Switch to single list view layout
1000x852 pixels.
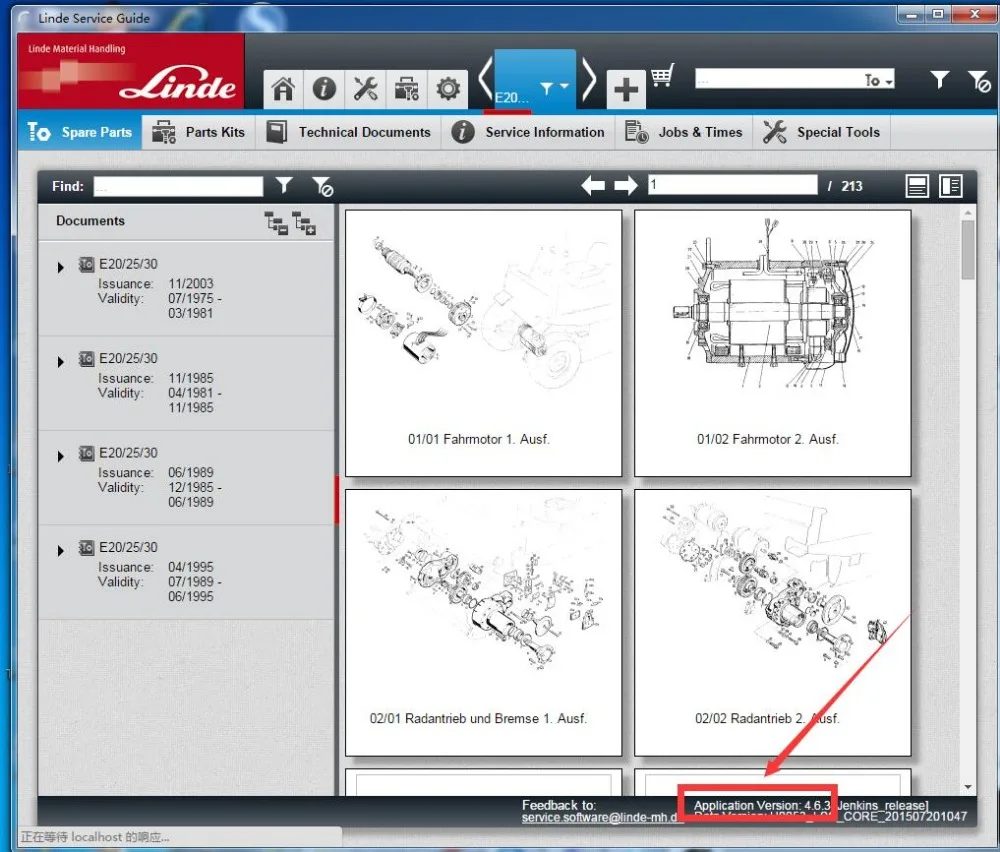pos(917,186)
